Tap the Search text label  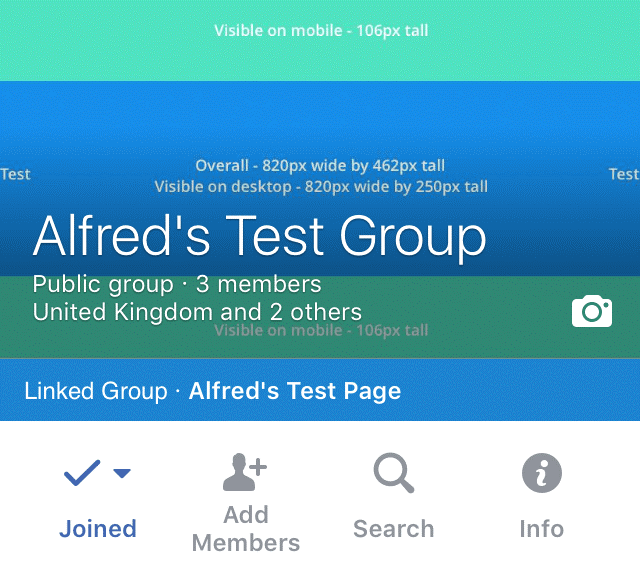(x=393, y=529)
